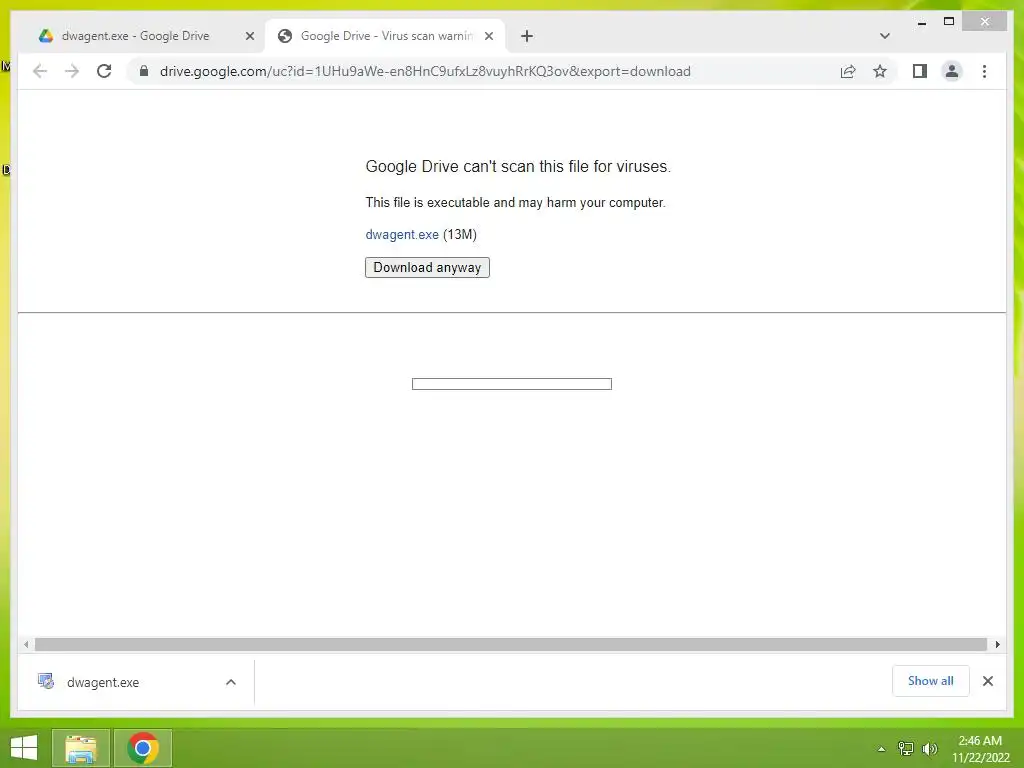Close the Virus scan warning tab
The height and width of the screenshot is (768, 1024).
pyautogui.click(x=489, y=36)
